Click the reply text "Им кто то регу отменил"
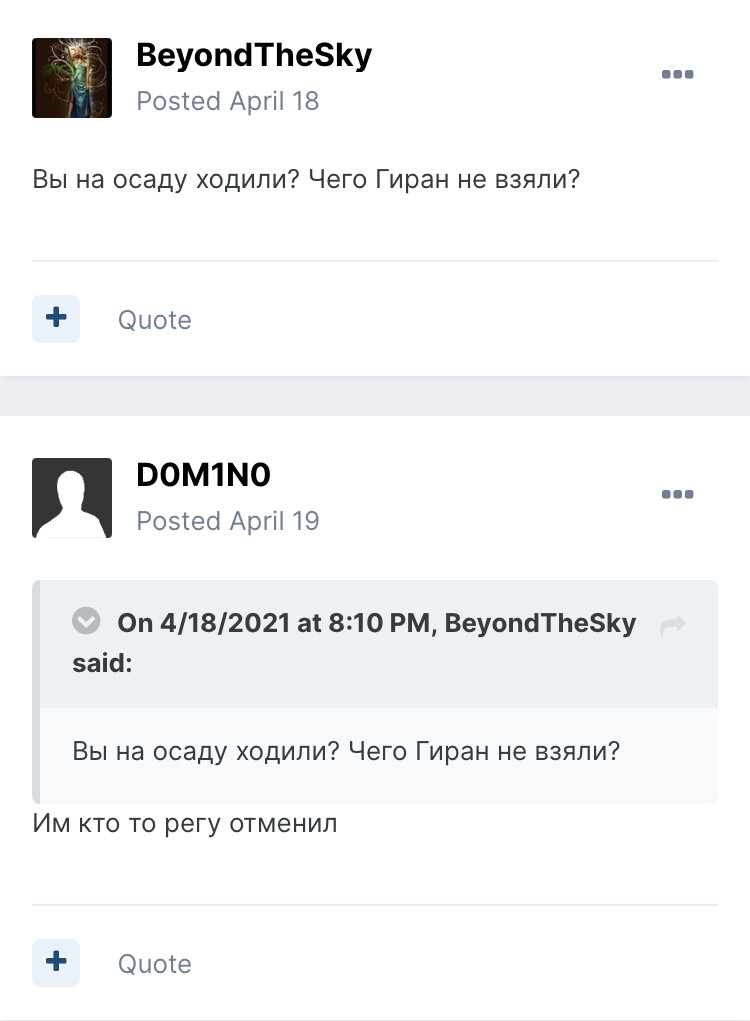Screen dimensions: 750x1021 point(185,824)
